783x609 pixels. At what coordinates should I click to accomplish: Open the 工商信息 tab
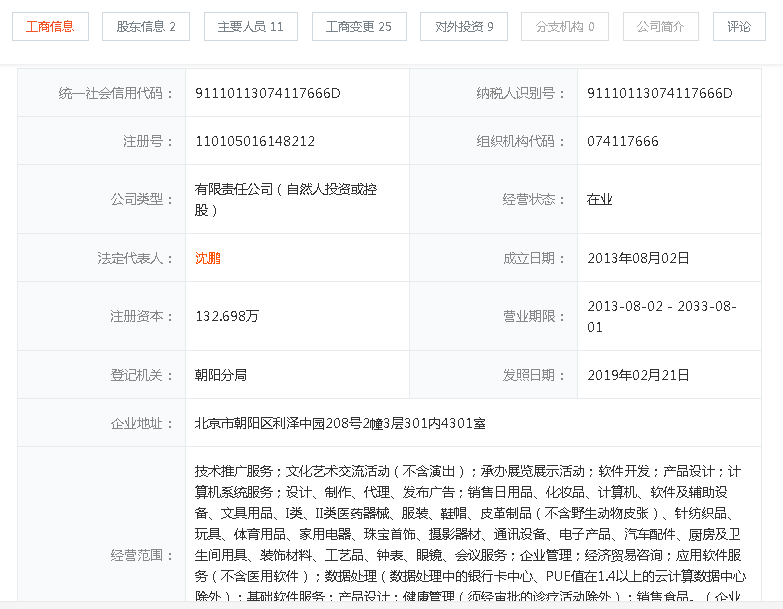[50, 26]
